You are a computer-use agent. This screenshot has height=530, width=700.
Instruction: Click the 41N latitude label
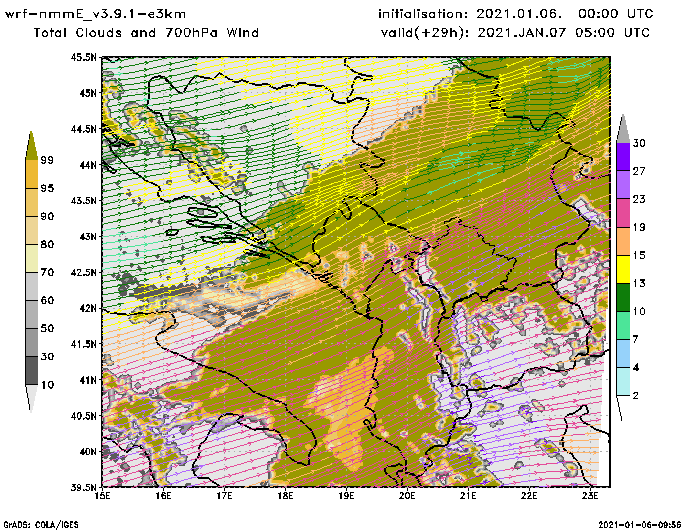(88, 380)
